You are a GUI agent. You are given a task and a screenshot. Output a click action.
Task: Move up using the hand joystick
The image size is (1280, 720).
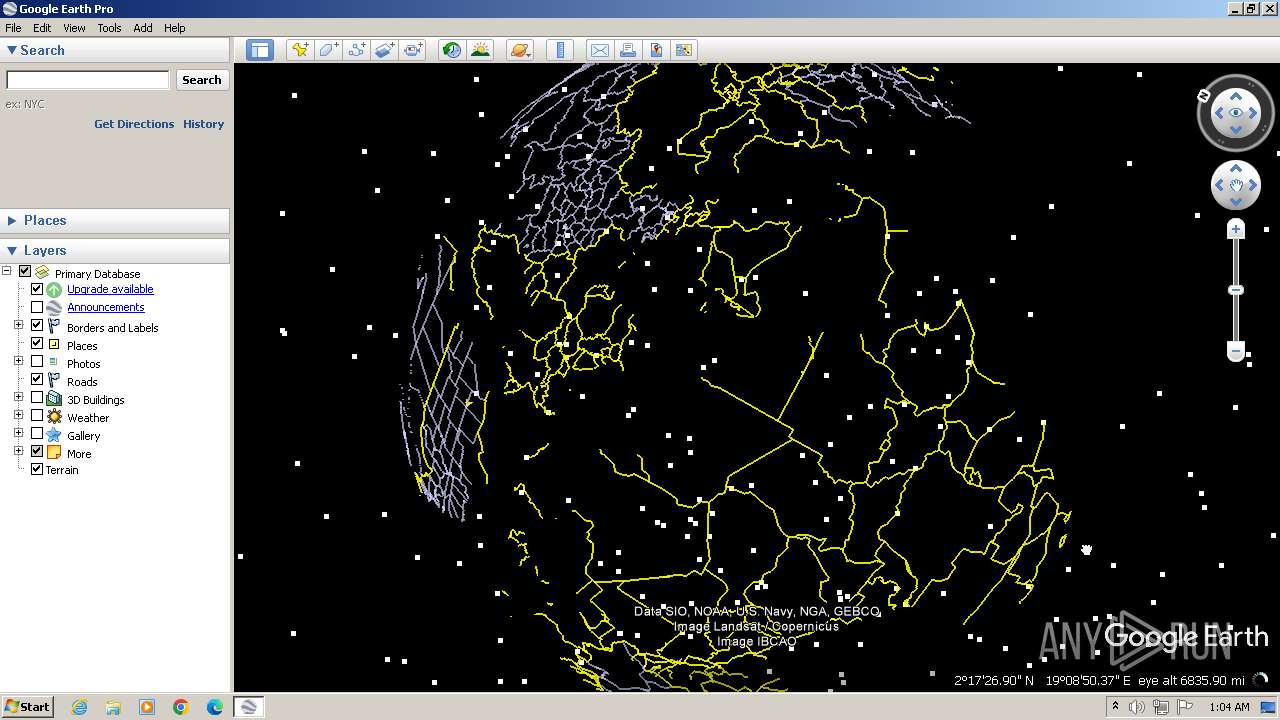pos(1236,169)
